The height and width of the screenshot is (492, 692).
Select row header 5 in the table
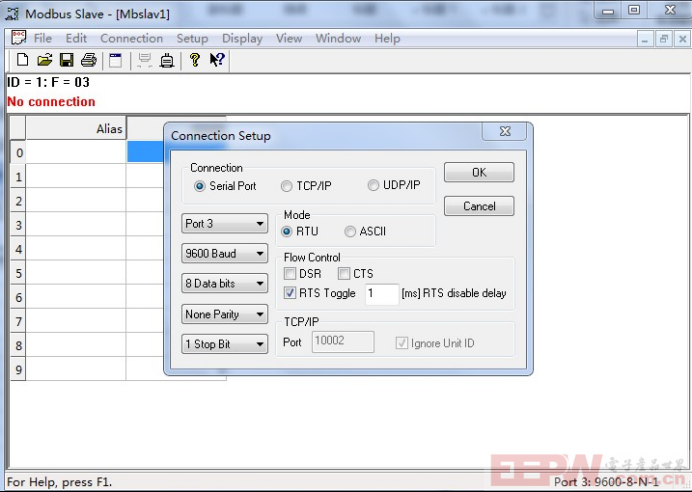[18, 273]
